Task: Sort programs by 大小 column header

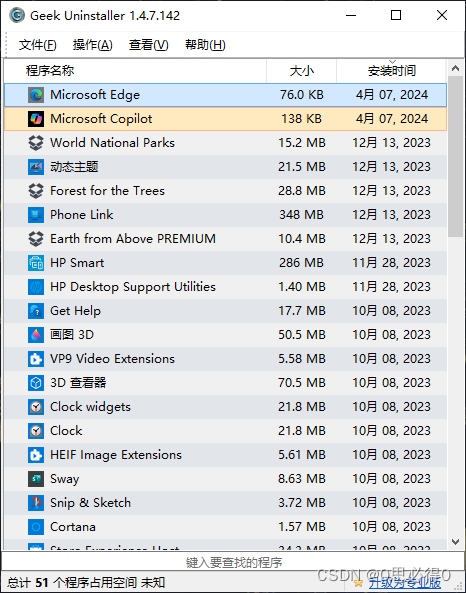Action: [301, 71]
